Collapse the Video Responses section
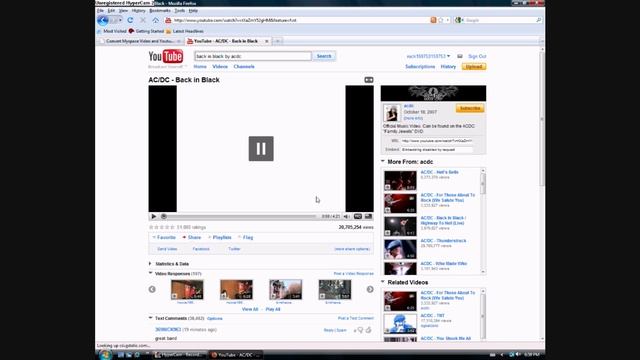Image resolution: width=640 pixels, height=360 pixels. [150, 273]
